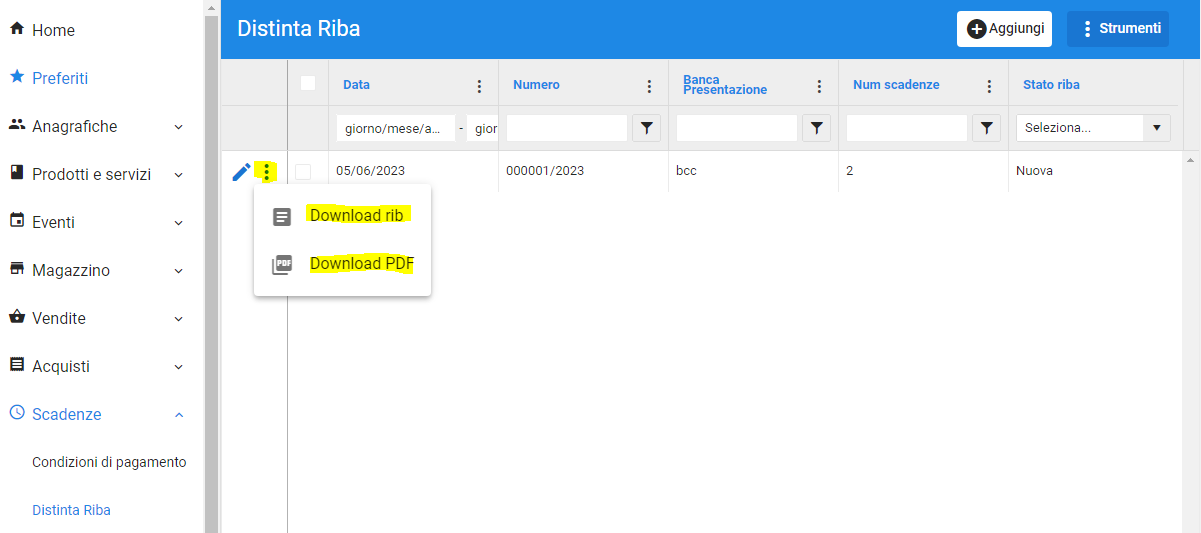Expand the Prodotti e servizi chevron
This screenshot has height=533, width=1201.
pyautogui.click(x=179, y=175)
